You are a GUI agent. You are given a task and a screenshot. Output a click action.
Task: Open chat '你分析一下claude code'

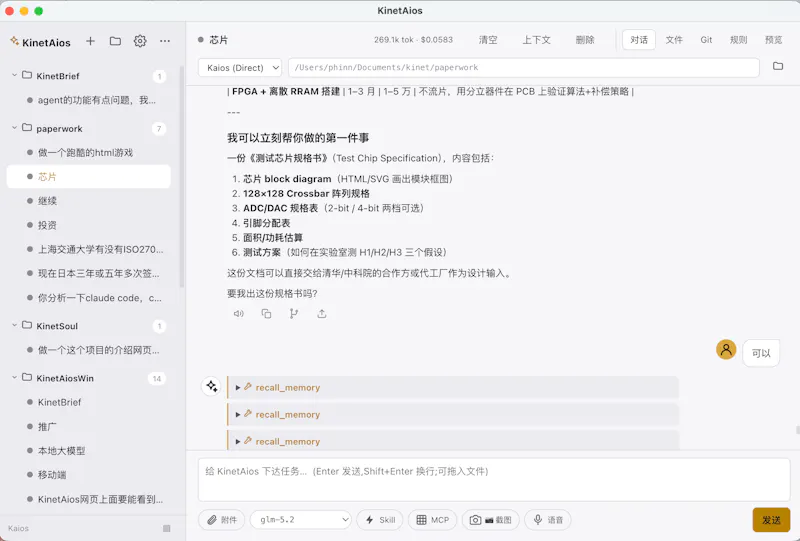89,298
